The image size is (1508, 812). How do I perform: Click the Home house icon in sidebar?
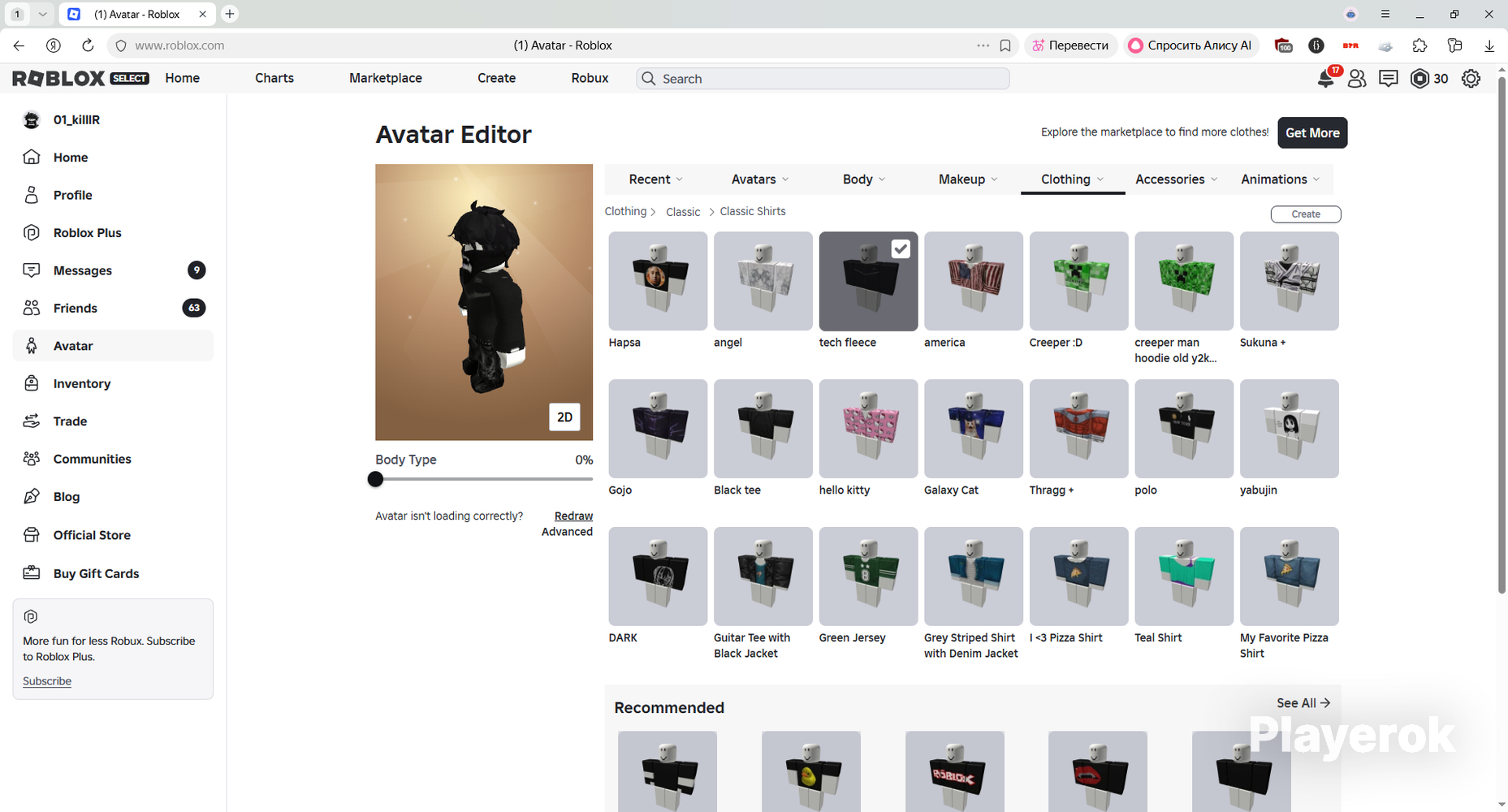click(32, 158)
